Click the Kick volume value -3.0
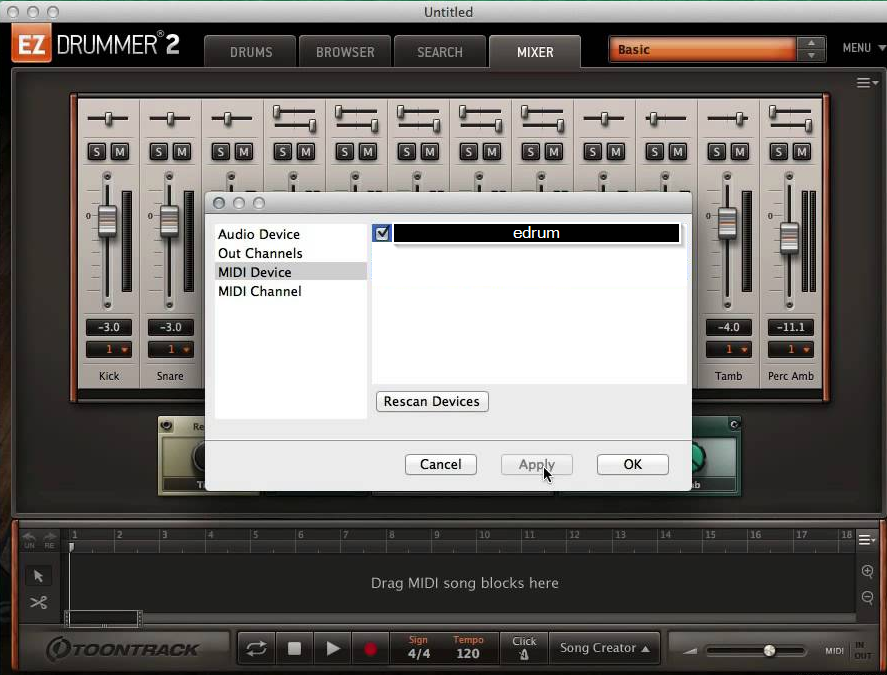 click(109, 327)
